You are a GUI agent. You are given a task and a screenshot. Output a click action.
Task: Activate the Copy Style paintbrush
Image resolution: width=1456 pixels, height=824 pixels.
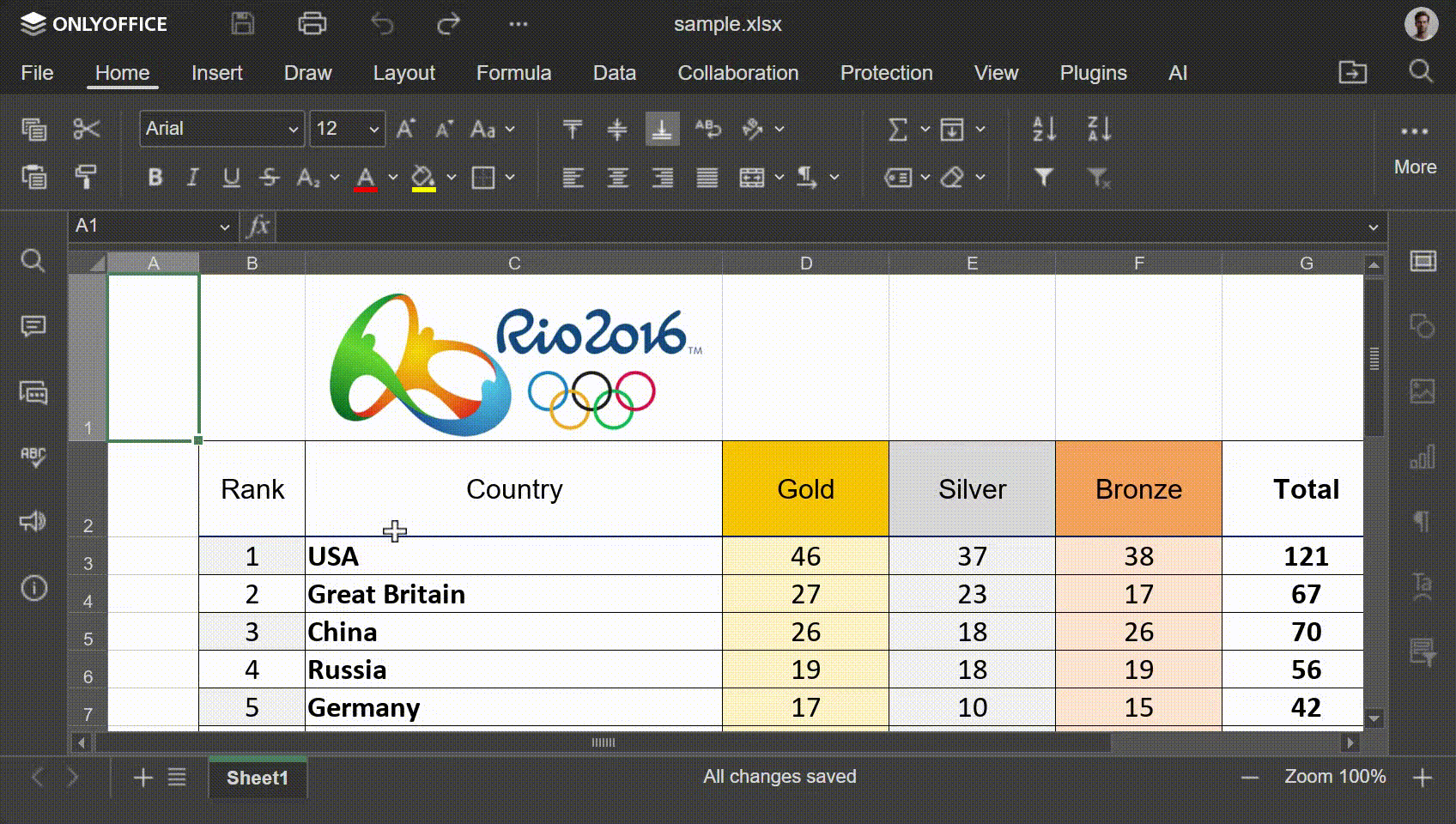tap(87, 177)
